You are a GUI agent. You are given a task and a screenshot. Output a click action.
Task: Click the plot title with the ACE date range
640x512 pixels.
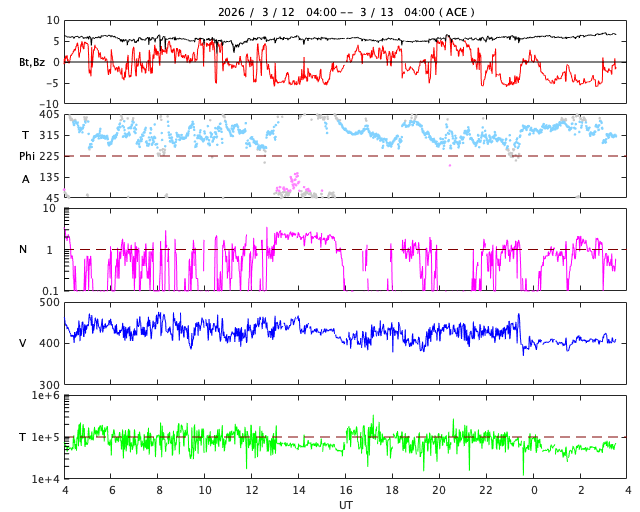pos(346,12)
